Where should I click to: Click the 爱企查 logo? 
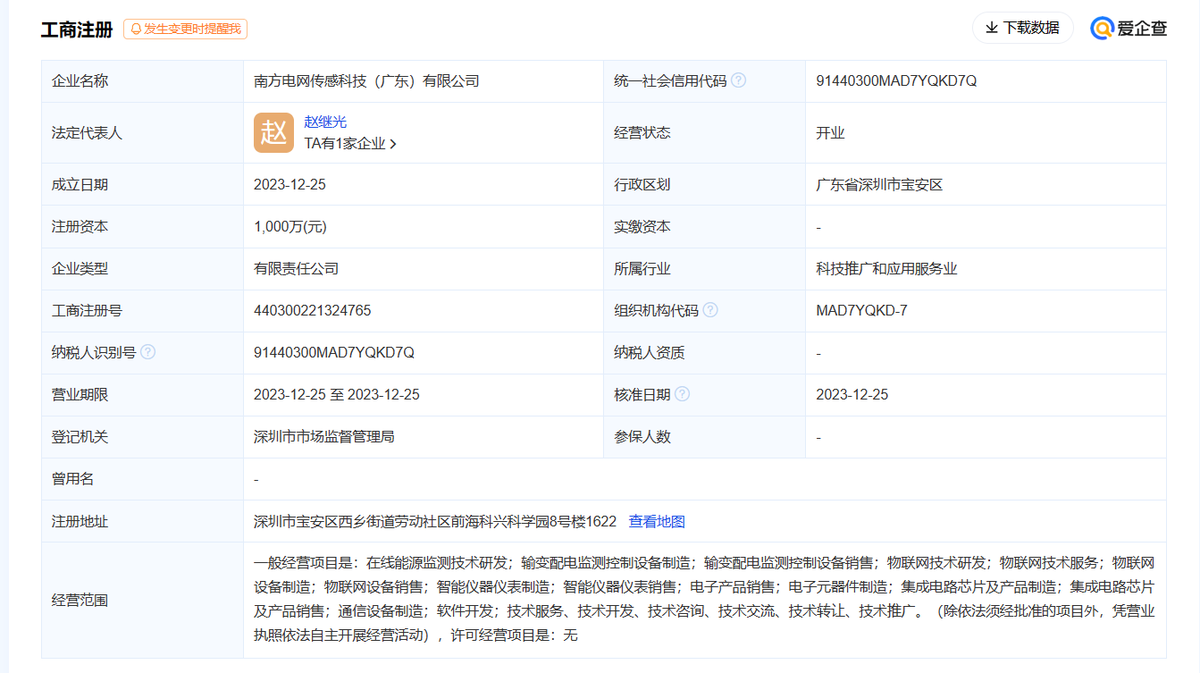coord(1129,28)
